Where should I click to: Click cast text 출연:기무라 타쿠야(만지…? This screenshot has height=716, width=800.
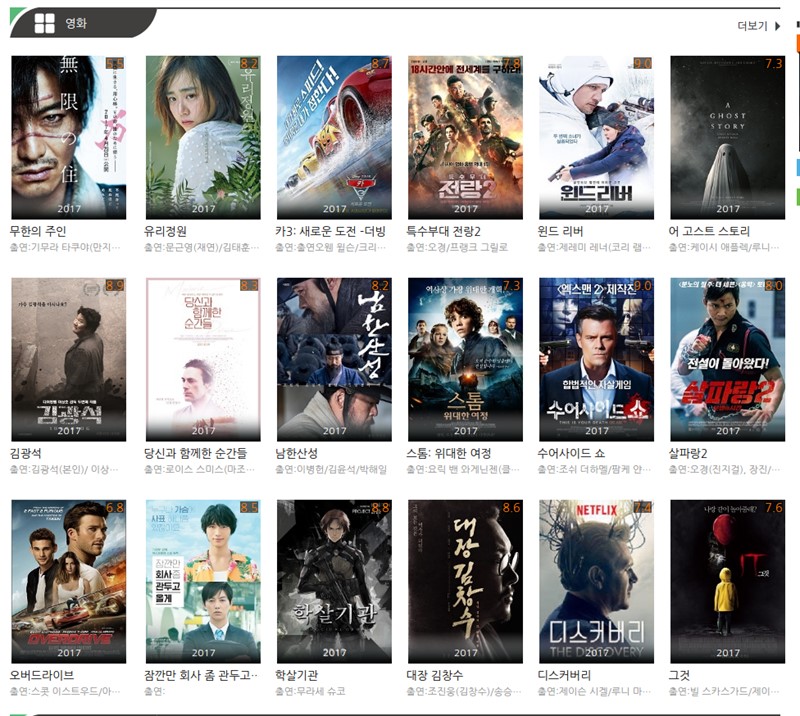point(65,248)
